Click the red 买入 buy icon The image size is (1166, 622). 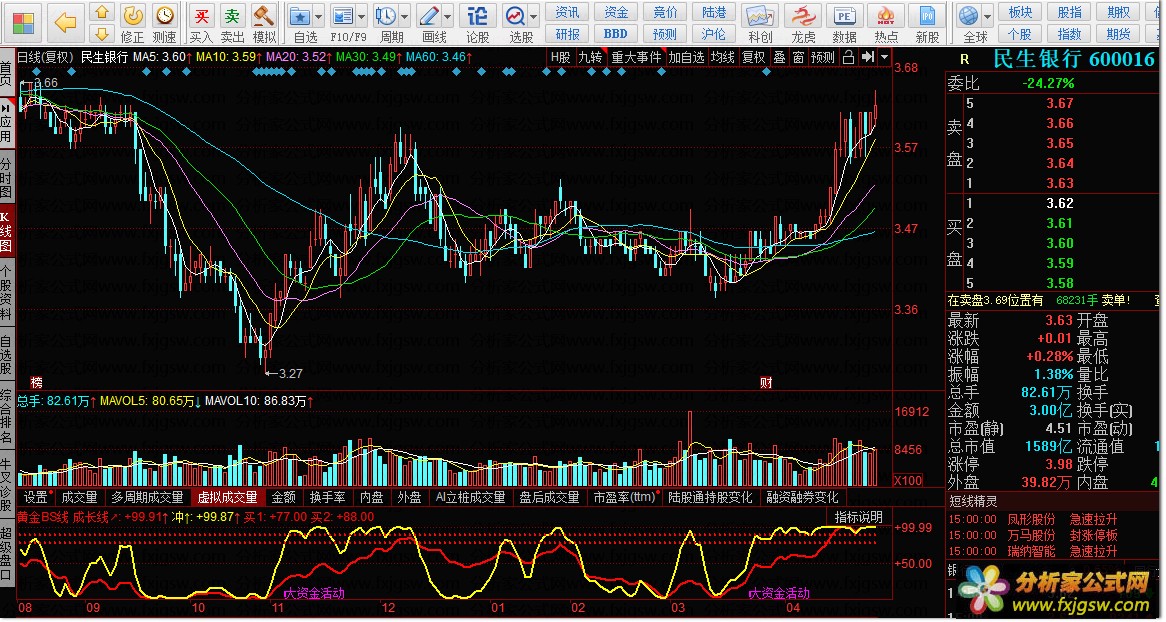(x=201, y=15)
